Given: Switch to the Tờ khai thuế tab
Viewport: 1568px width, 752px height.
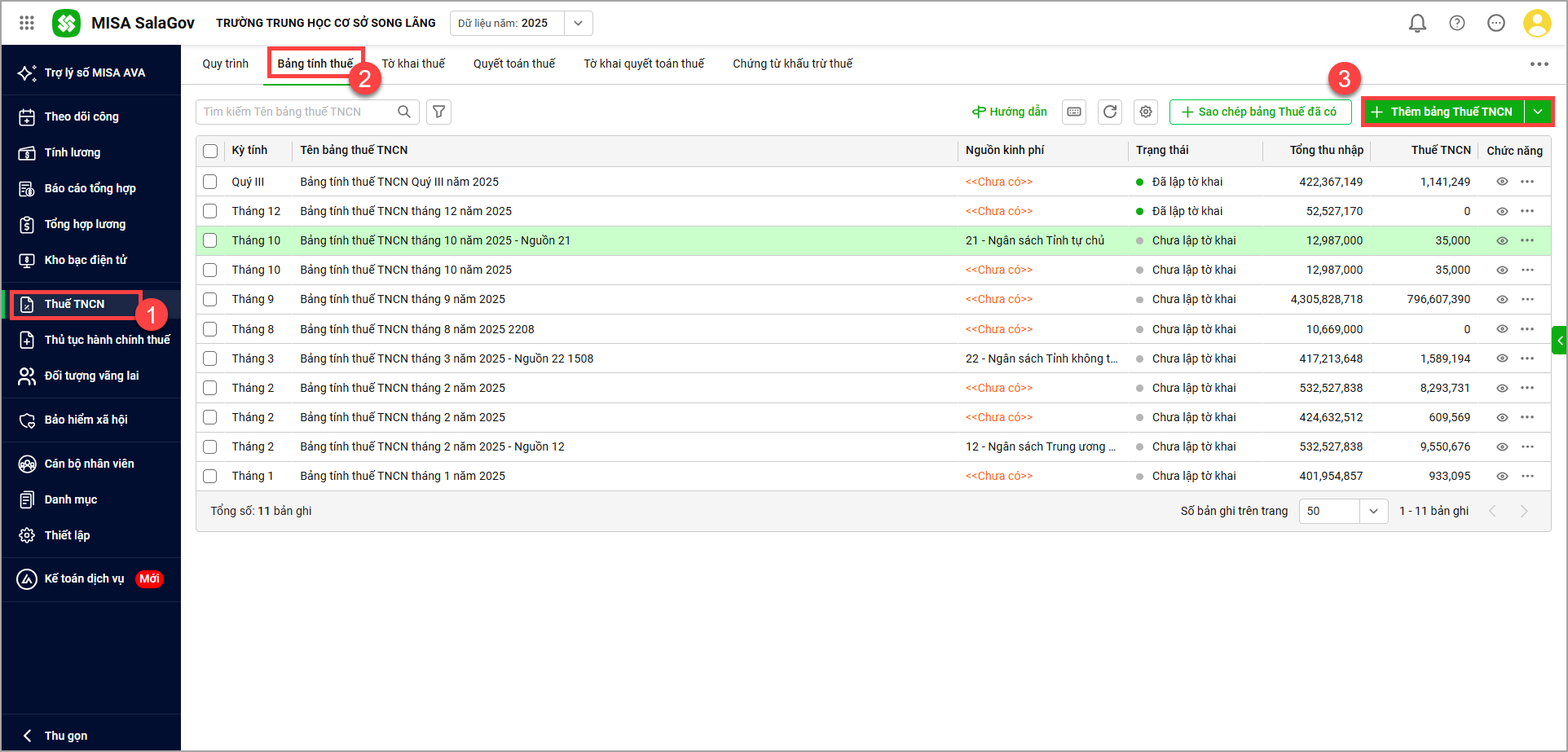Looking at the screenshot, I should pos(413,64).
